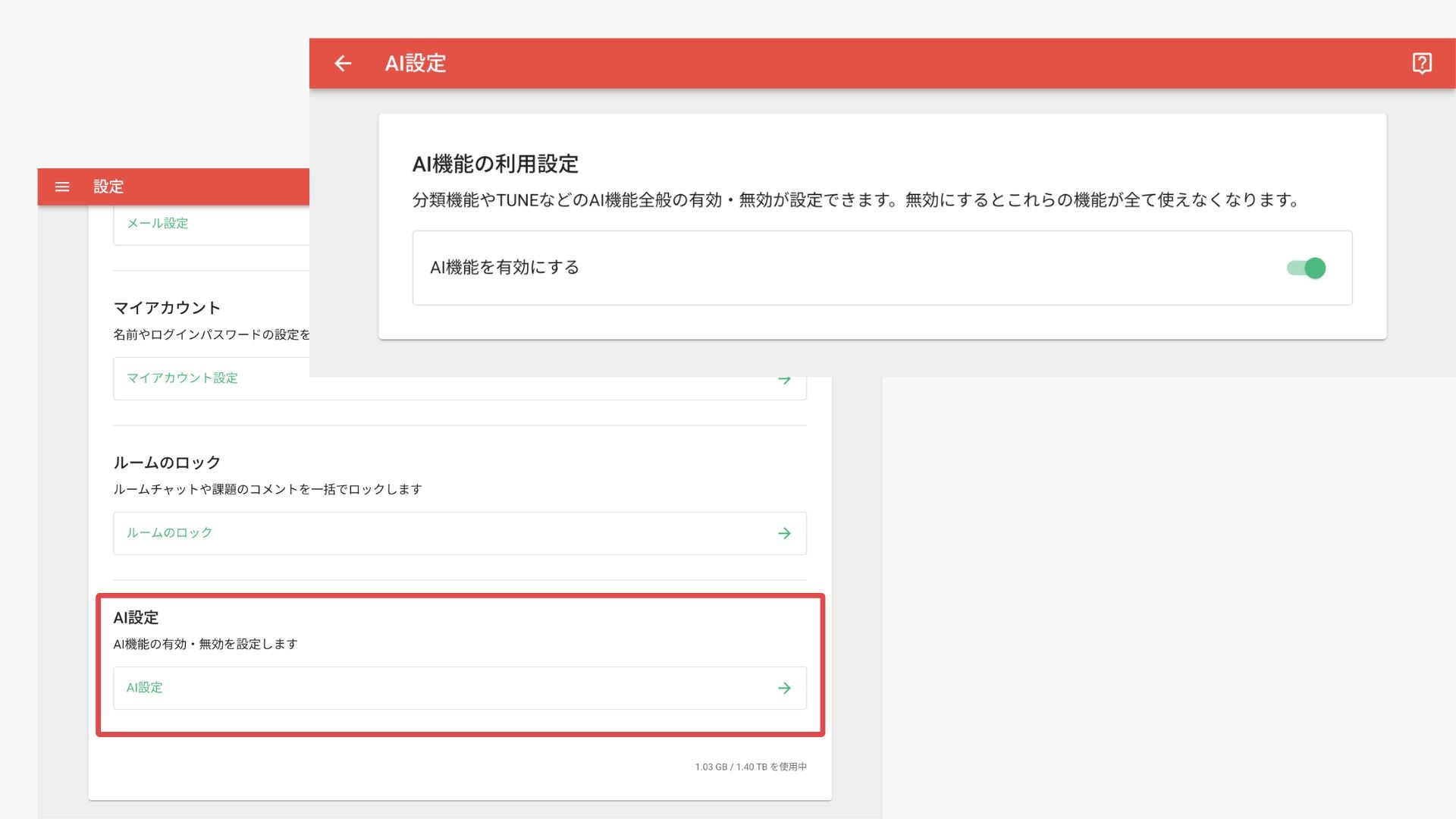
Task: Open the ルームのロック link row
Action: pos(460,533)
